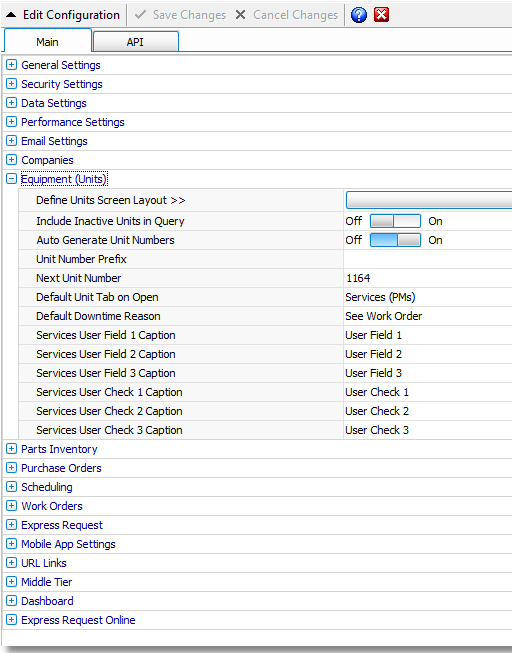512x653 pixels.
Task: Expand Purchase Orders plus icon
Action: pyautogui.click(x=12, y=468)
